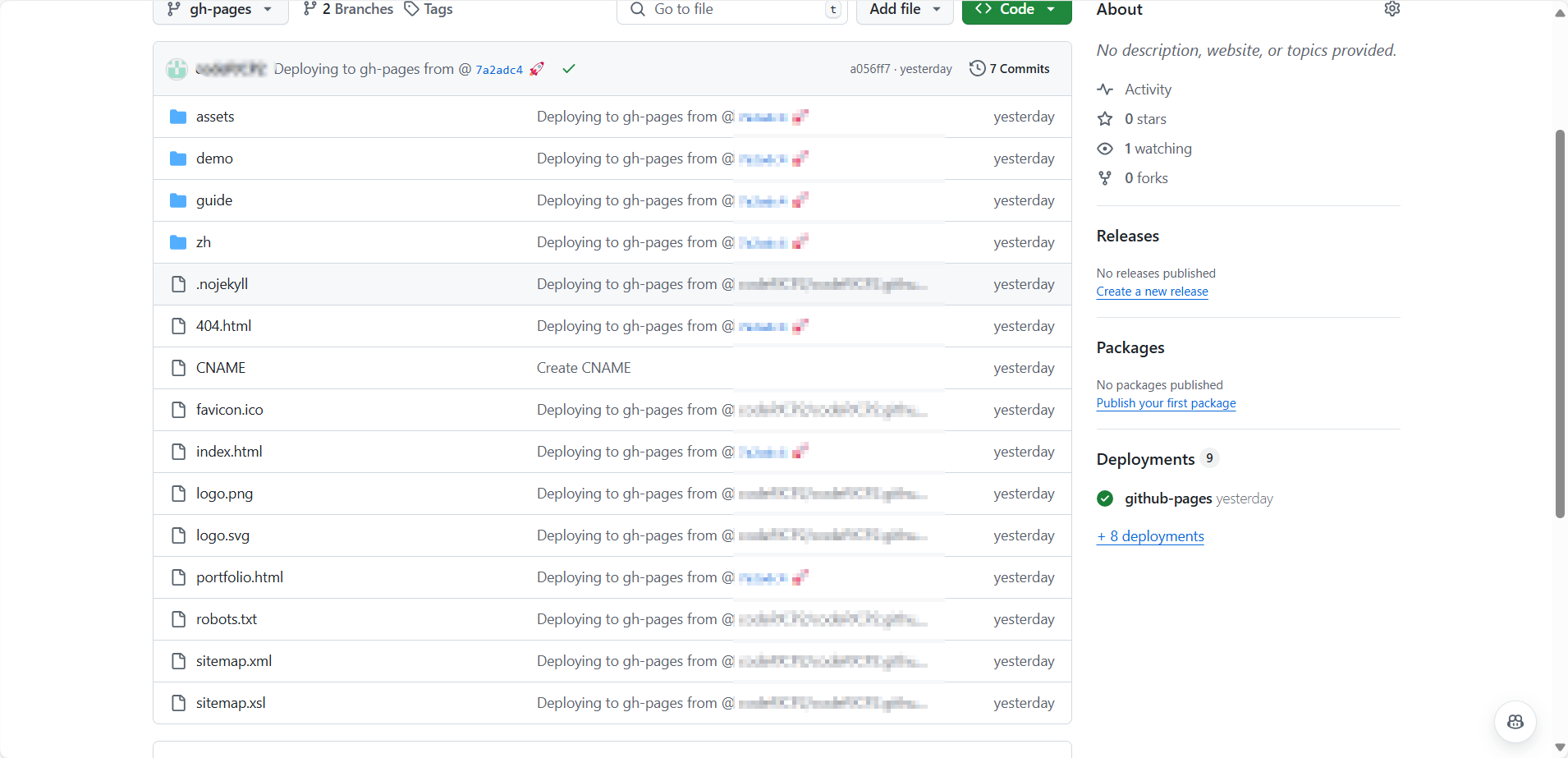Viewport: 1568px width, 758px height.
Task: Click the file icon beside logo.png
Action: tap(178, 494)
